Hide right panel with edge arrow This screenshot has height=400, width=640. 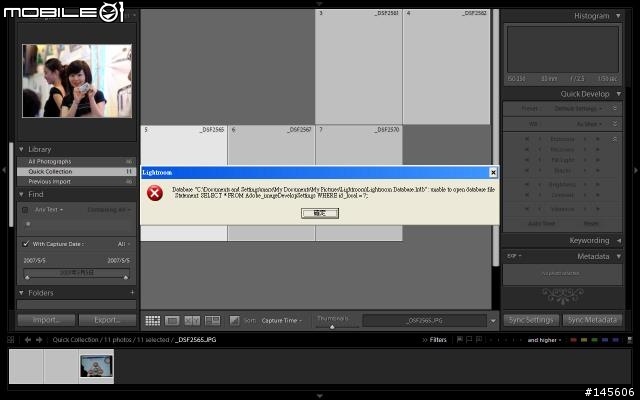click(x=636, y=169)
